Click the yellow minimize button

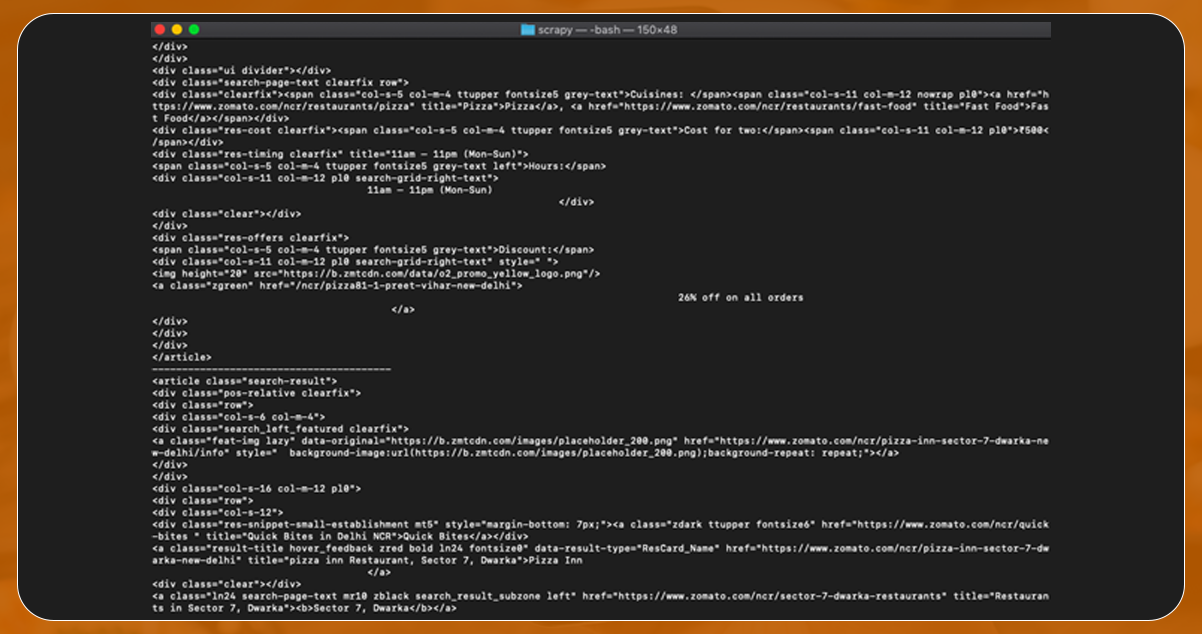click(x=174, y=29)
